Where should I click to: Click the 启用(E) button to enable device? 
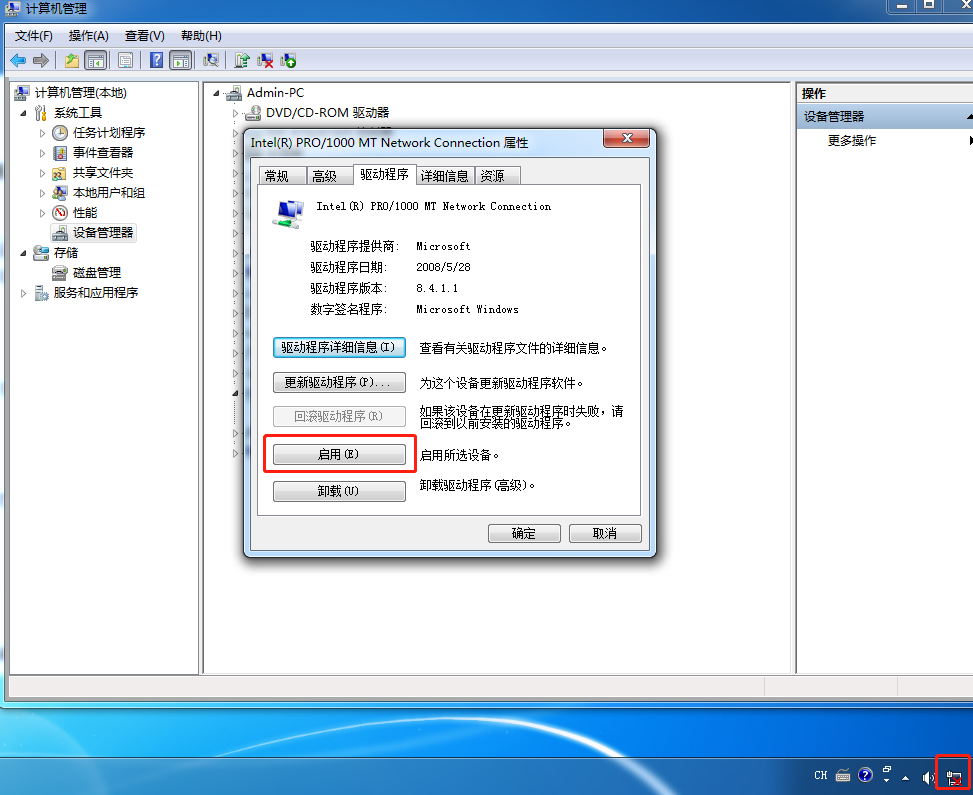tap(339, 454)
